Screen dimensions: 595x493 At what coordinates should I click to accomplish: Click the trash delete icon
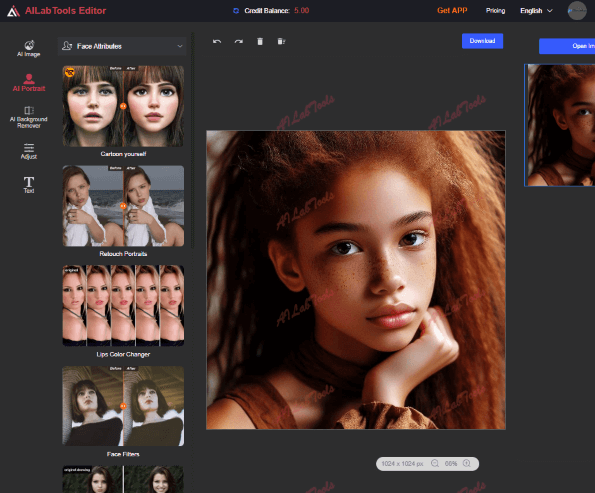(260, 41)
